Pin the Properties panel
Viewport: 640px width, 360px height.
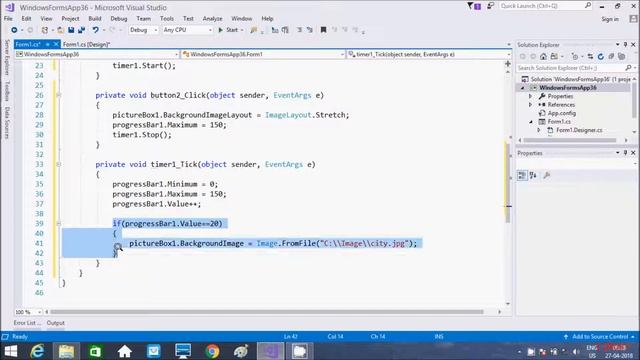coord(625,153)
